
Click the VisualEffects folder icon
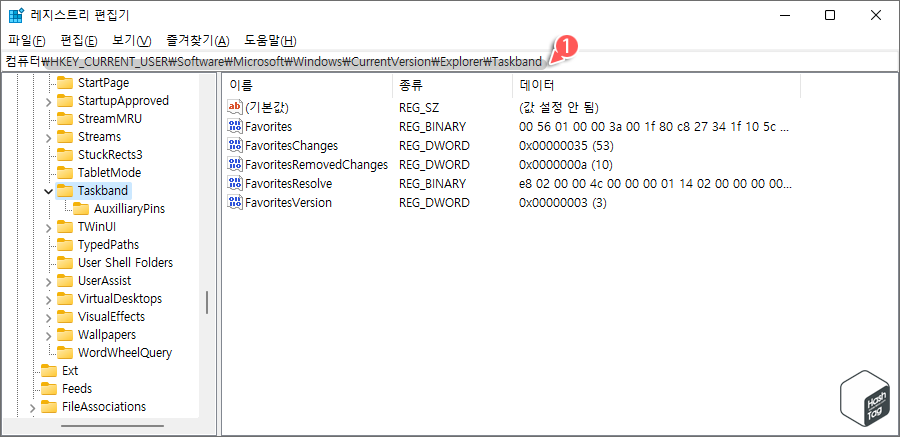tap(65, 316)
